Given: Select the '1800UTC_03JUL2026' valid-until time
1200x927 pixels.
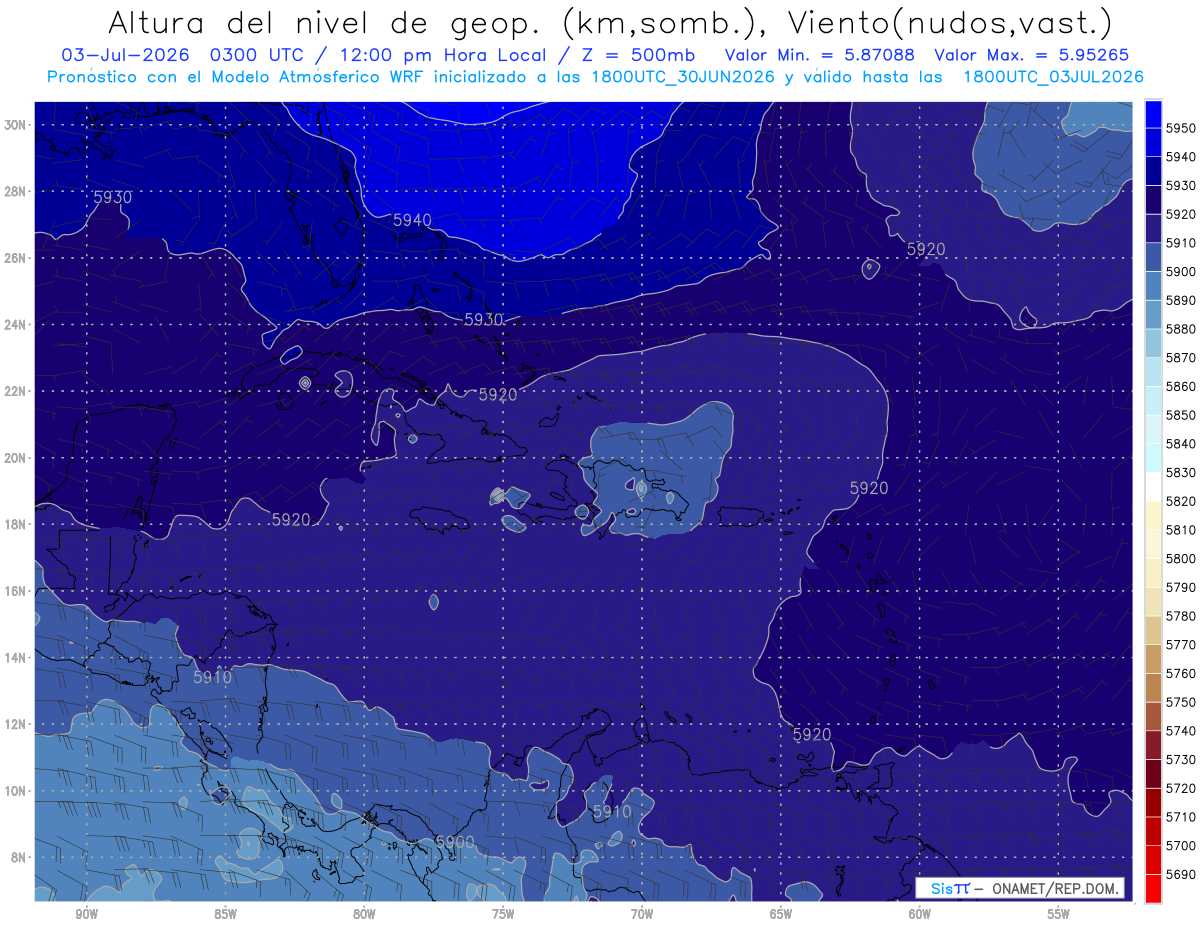Looking at the screenshot, I should [x=1053, y=77].
